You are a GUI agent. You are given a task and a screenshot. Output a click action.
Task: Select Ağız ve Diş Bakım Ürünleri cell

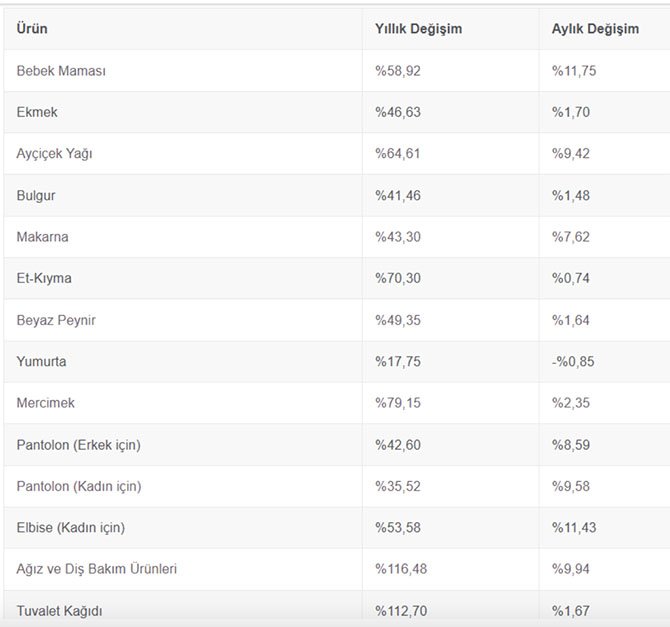[x=96, y=569]
